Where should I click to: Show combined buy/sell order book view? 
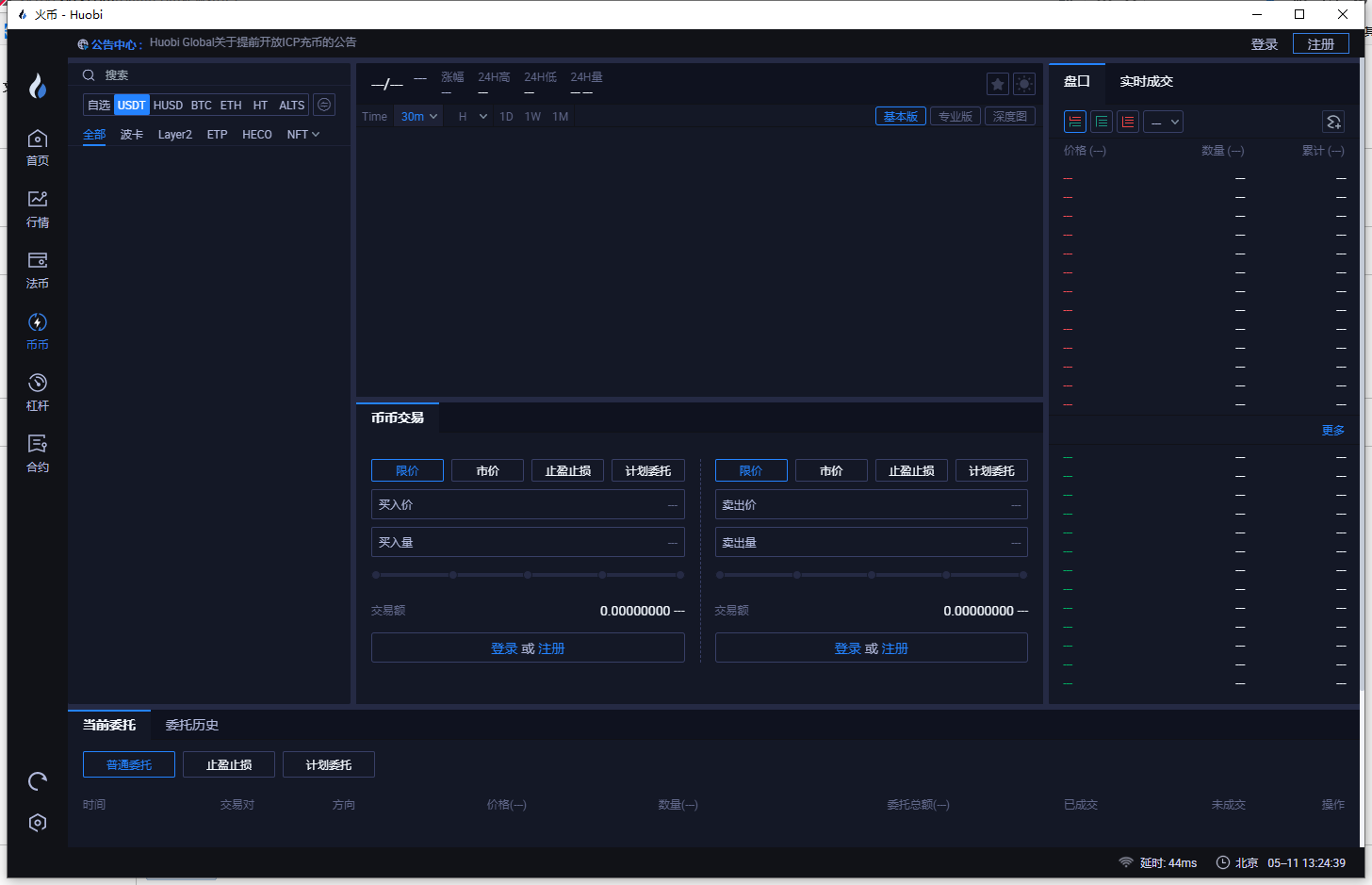[x=1075, y=122]
